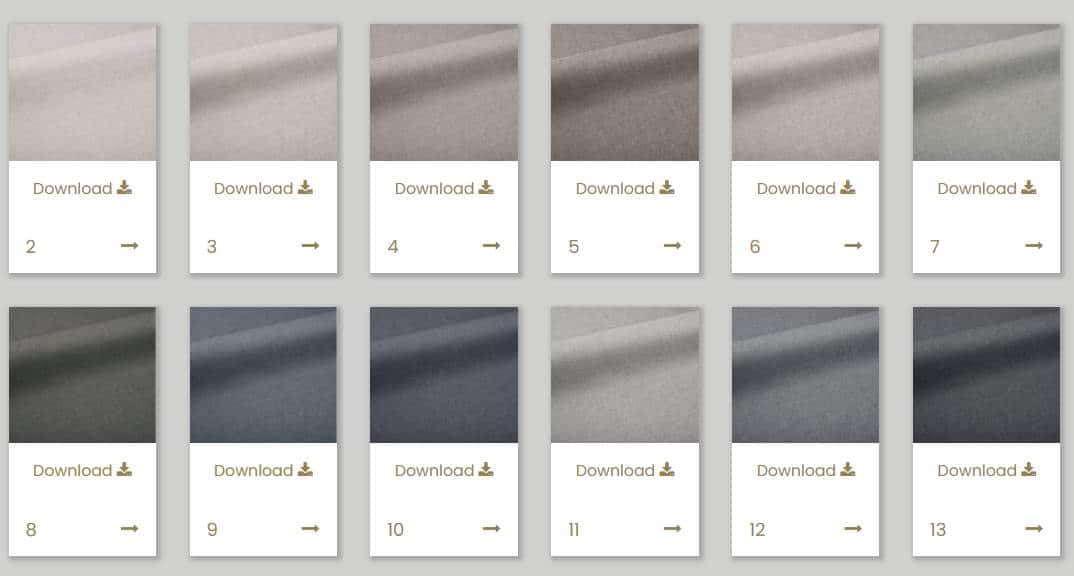Viewport: 1074px width, 576px height.
Task: Click the download icon on card 10
Action: [486, 469]
